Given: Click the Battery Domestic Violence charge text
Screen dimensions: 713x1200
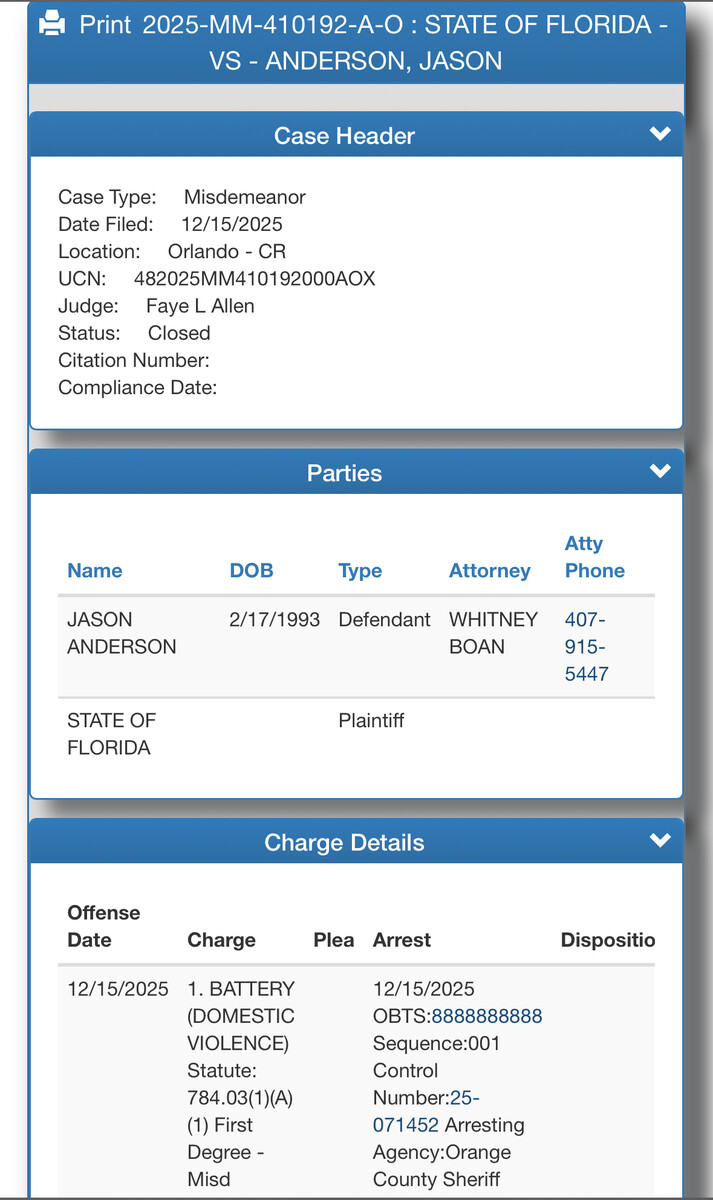Looking at the screenshot, I should tap(240, 1016).
